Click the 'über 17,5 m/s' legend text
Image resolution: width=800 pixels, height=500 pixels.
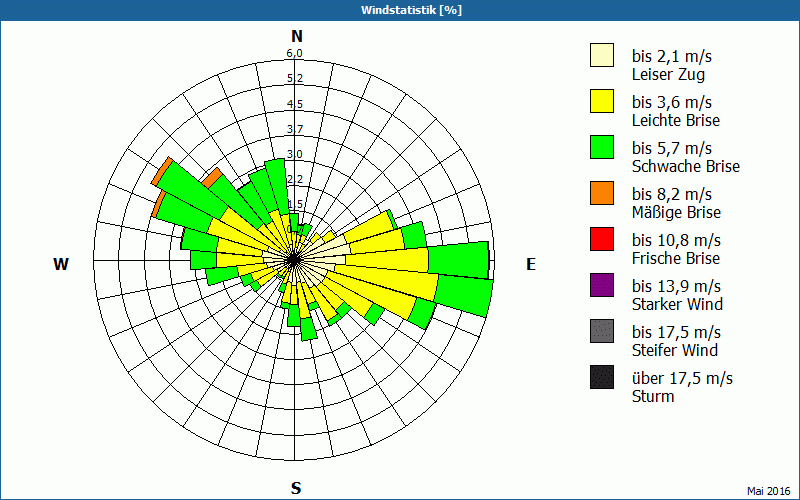click(682, 378)
